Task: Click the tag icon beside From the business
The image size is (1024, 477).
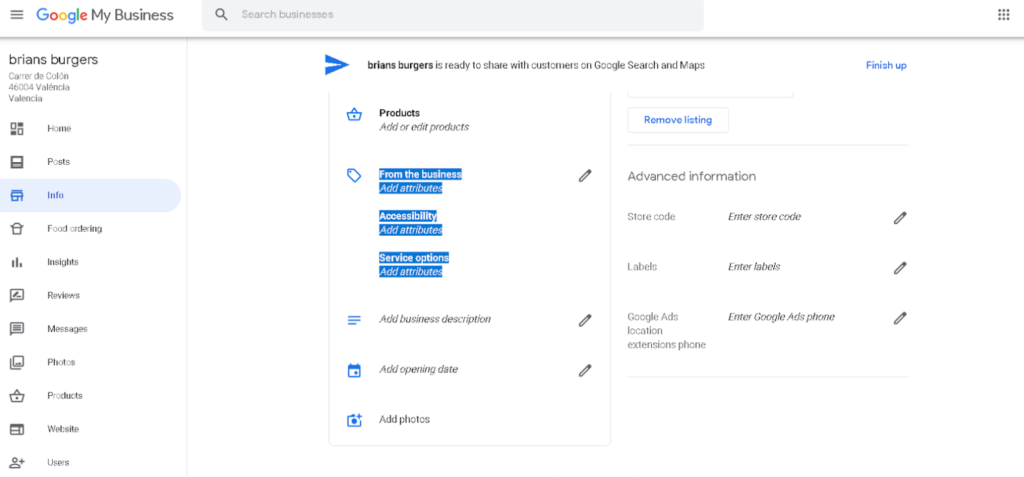Action: click(x=354, y=175)
